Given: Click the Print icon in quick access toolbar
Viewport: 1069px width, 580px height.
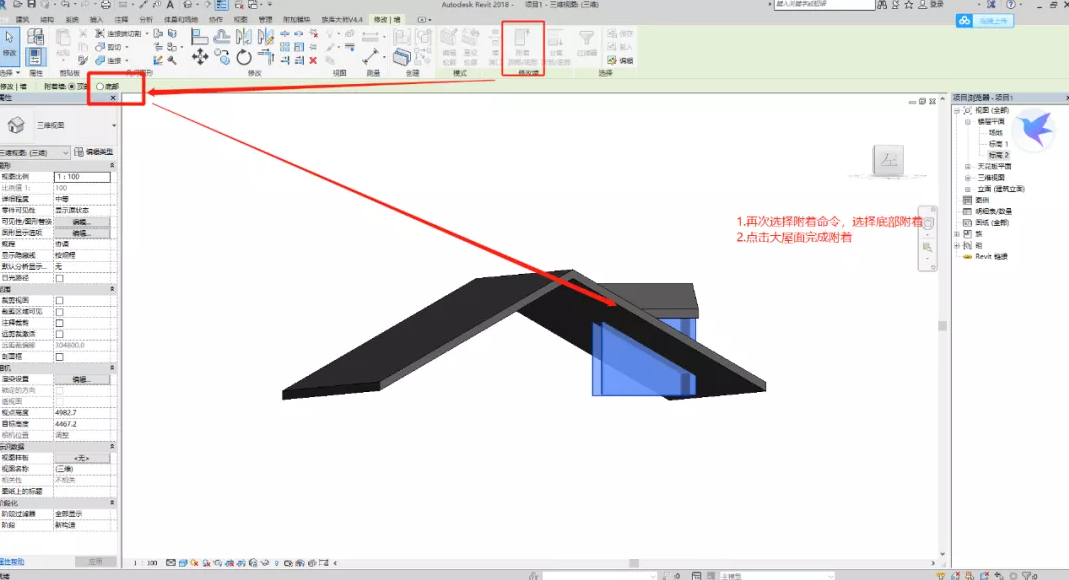Looking at the screenshot, I should 106,4.
